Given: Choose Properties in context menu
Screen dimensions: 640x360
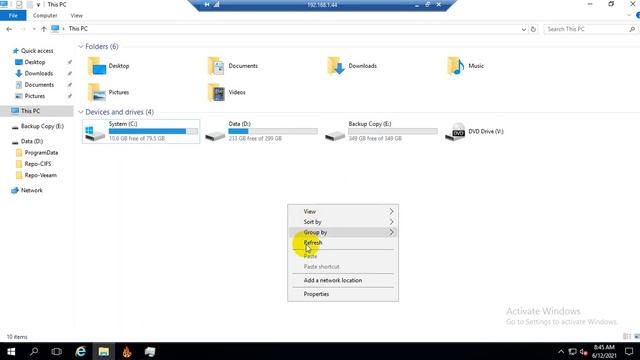Looking at the screenshot, I should click(x=343, y=294).
